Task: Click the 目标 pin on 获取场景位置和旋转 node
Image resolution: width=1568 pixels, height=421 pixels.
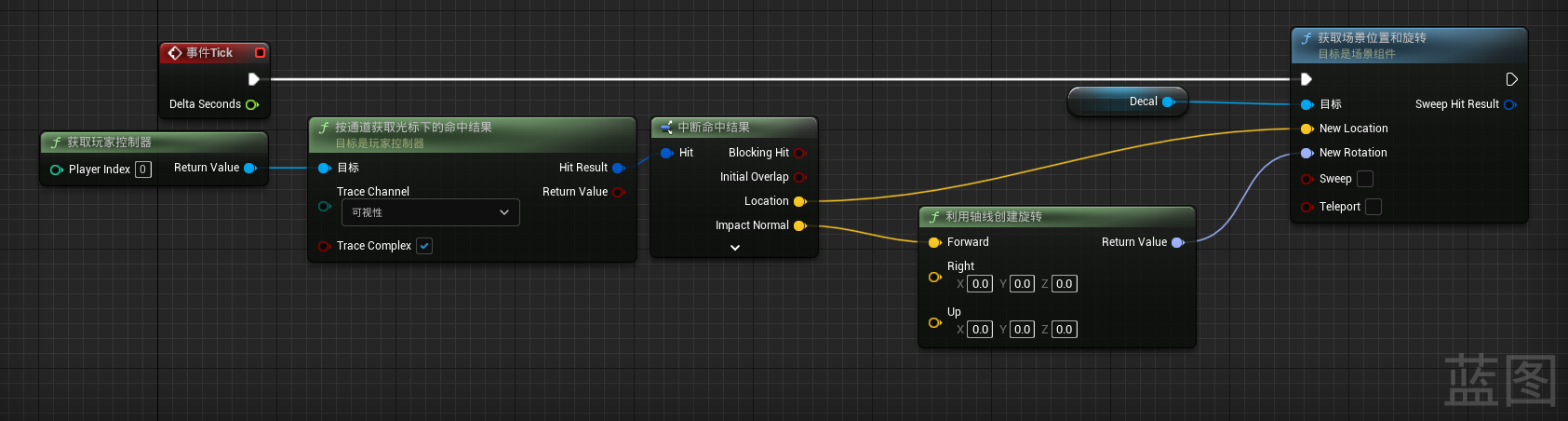Action: tap(1307, 104)
